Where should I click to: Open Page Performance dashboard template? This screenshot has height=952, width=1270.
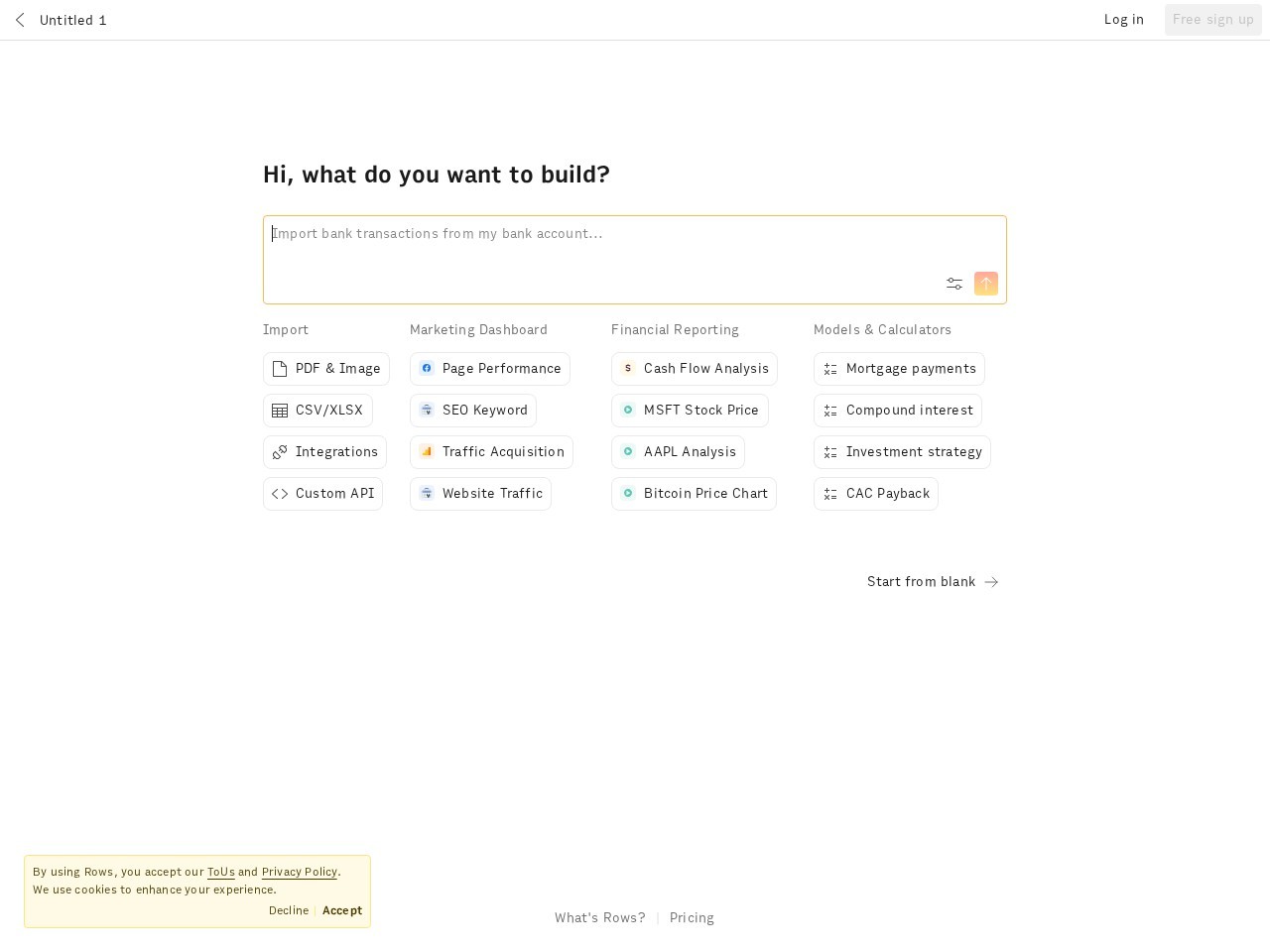pos(489,369)
